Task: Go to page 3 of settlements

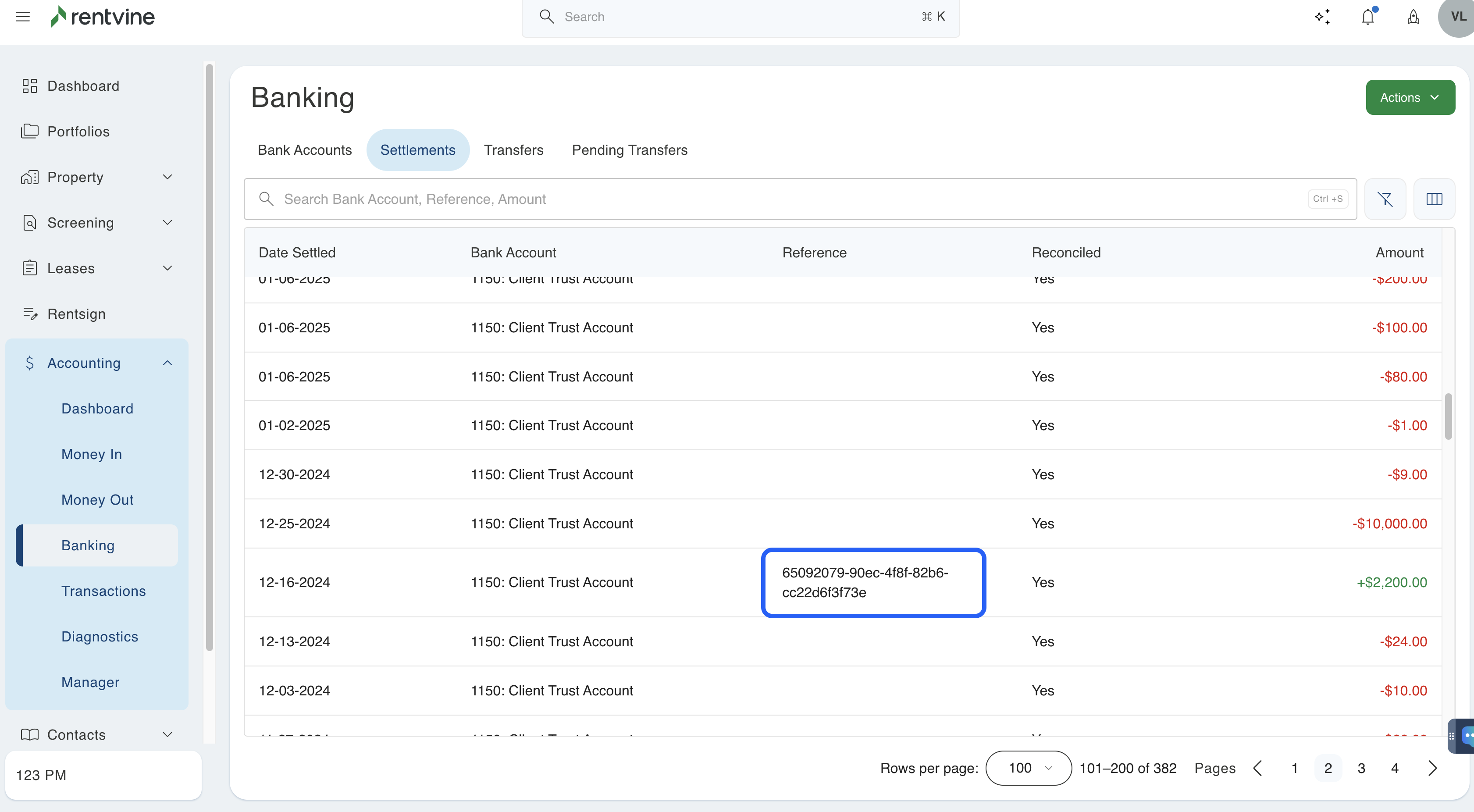Action: click(x=1361, y=768)
